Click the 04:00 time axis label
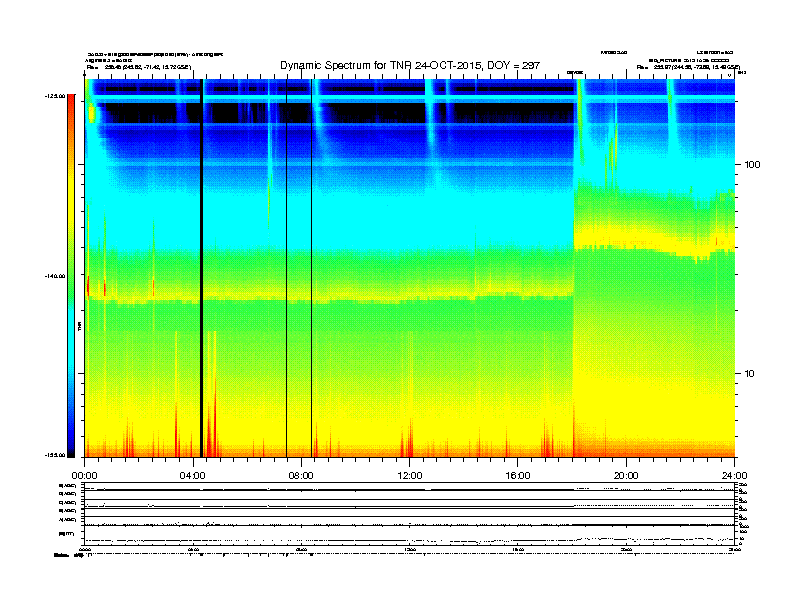Screen dimensions: 792x612 [x=193, y=476]
